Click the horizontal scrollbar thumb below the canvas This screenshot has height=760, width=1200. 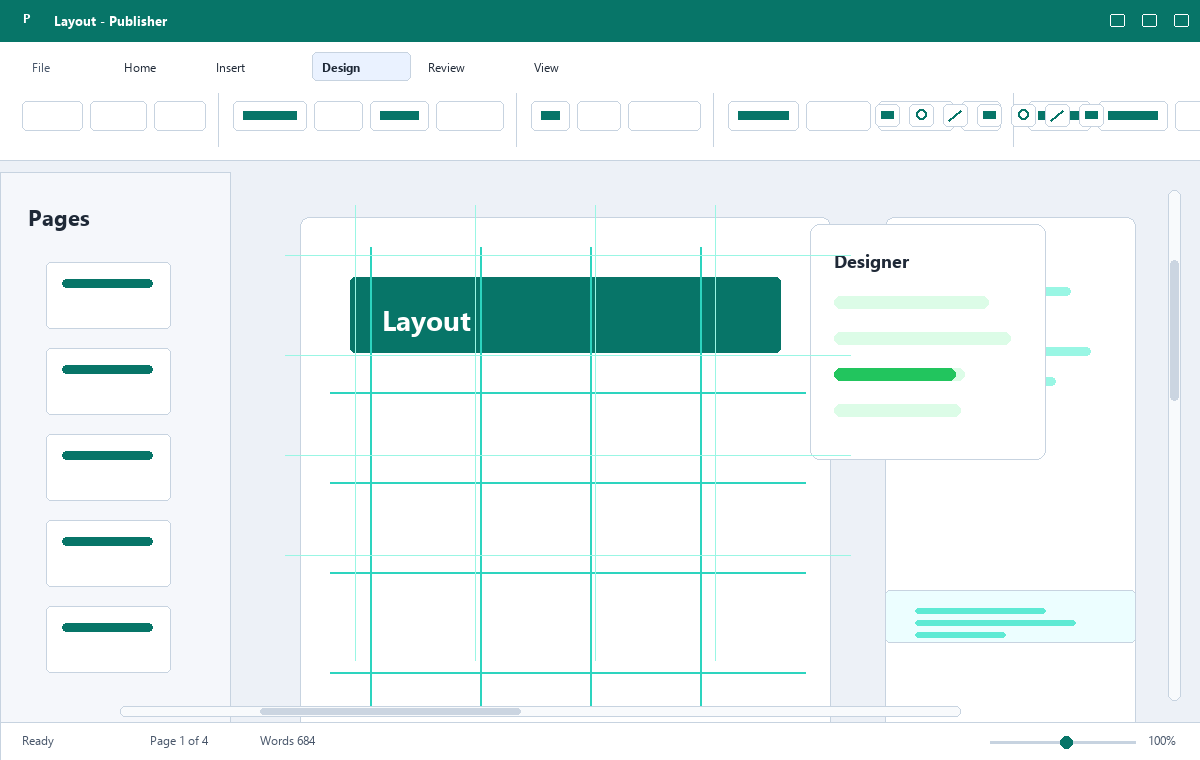point(390,711)
